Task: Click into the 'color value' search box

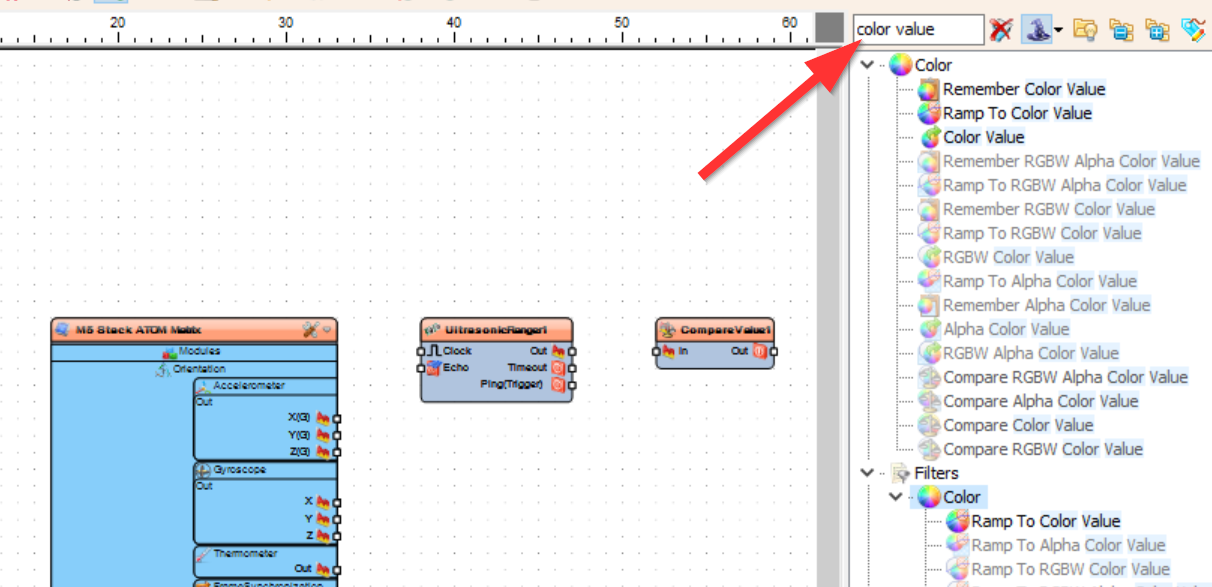Action: coord(919,30)
